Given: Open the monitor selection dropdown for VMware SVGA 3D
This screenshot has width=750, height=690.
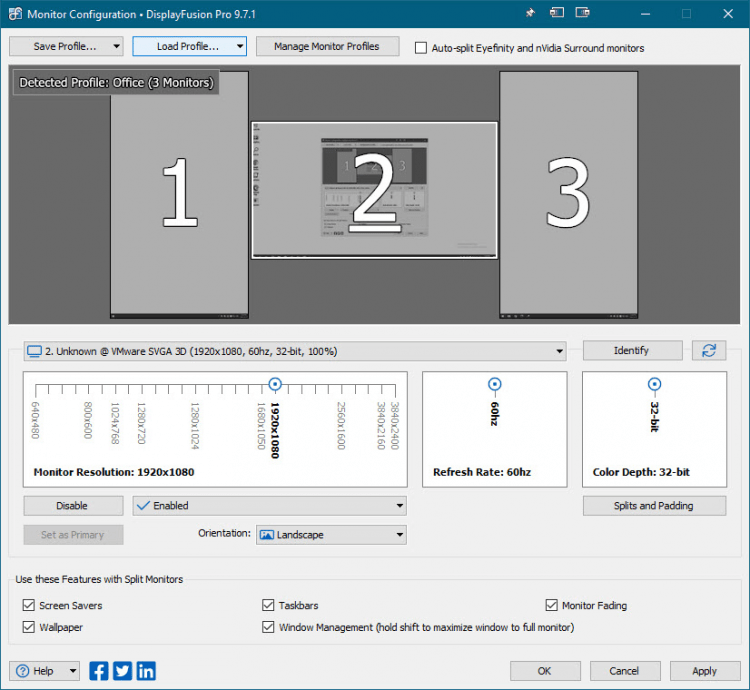Looking at the screenshot, I should click(x=295, y=351).
